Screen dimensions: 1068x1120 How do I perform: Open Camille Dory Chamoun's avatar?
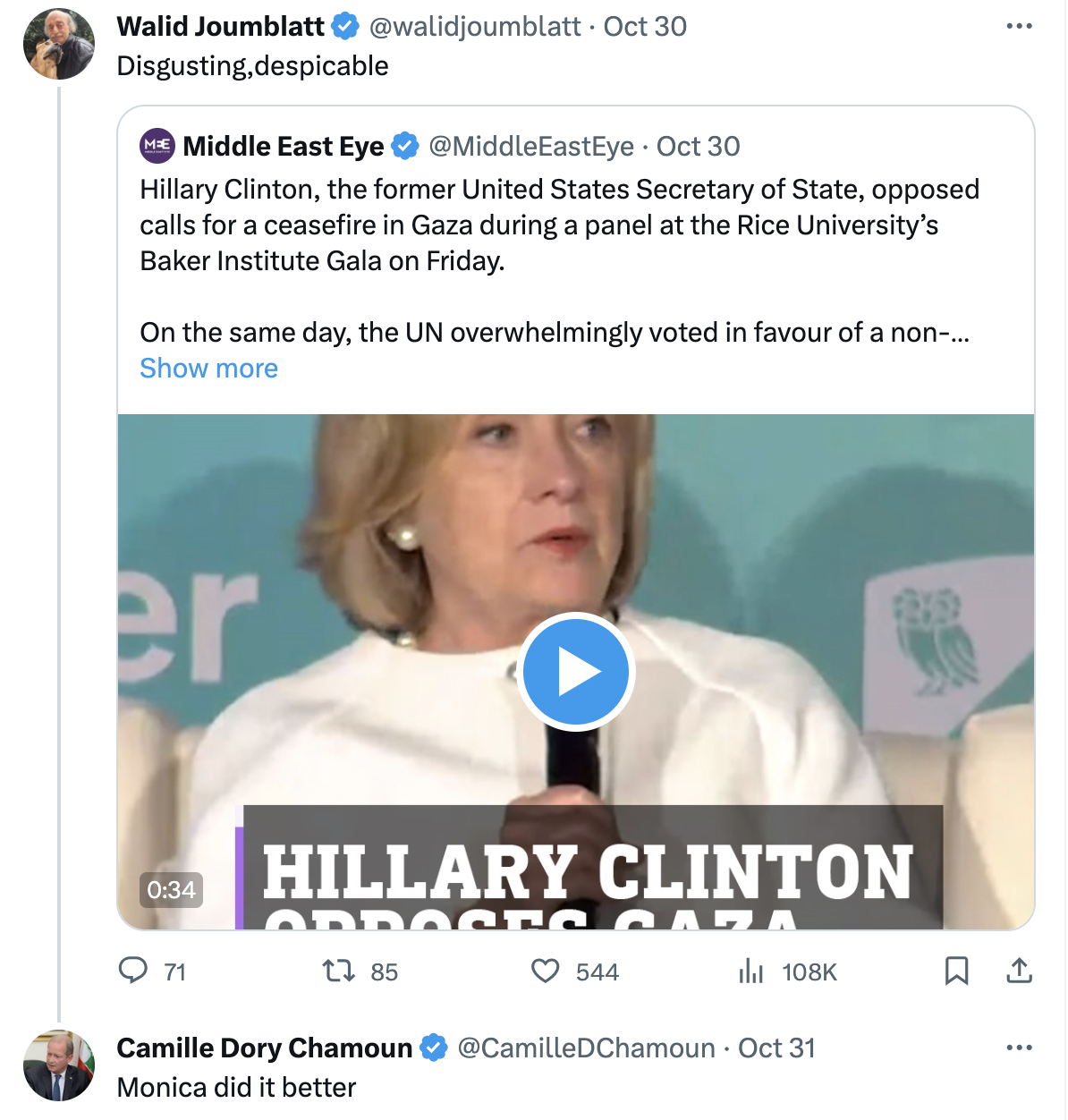tap(59, 1065)
